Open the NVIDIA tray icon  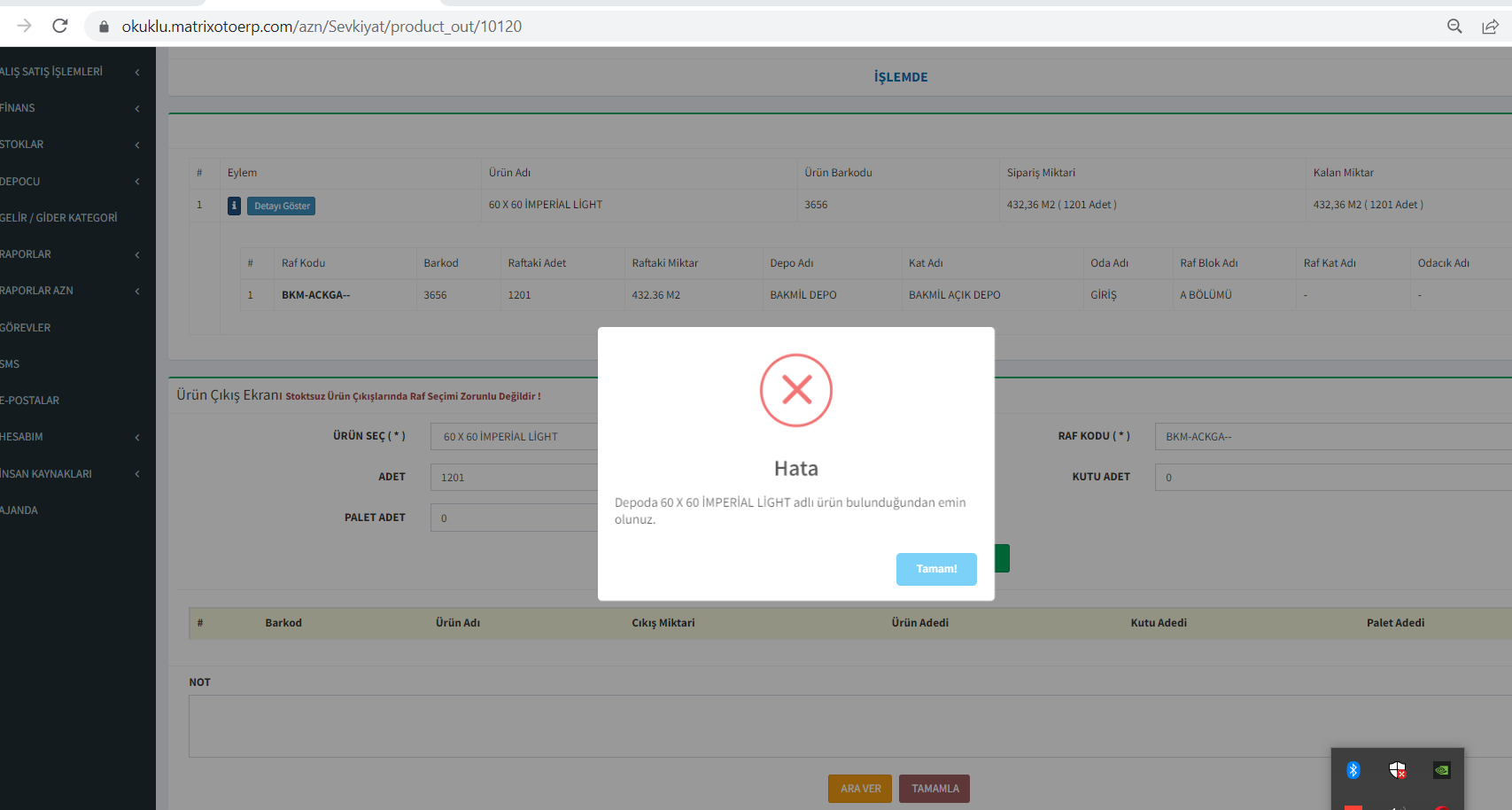click(x=1441, y=770)
